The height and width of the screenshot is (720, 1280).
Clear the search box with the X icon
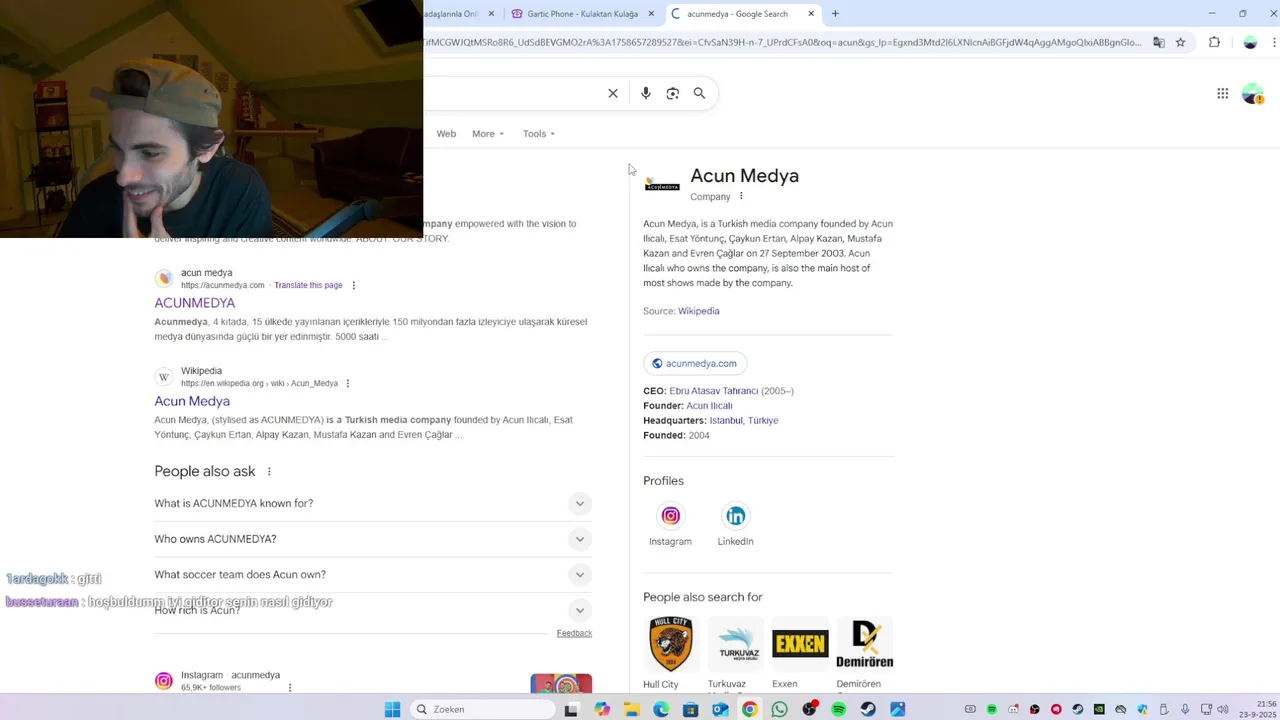(x=613, y=93)
